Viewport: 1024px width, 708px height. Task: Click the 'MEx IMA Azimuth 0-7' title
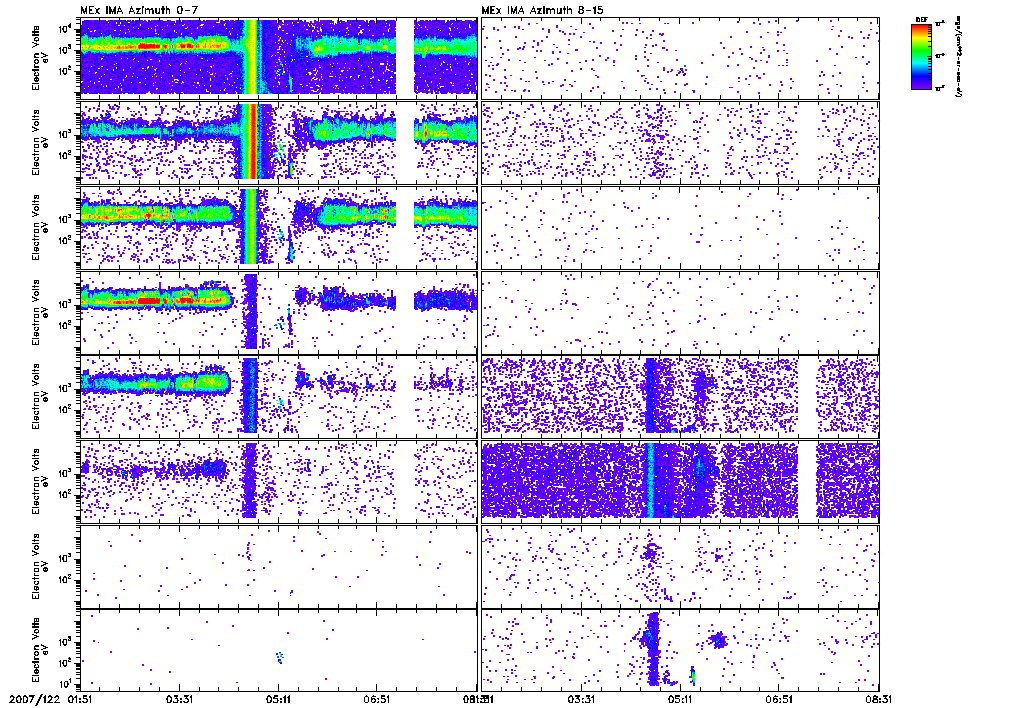point(130,10)
